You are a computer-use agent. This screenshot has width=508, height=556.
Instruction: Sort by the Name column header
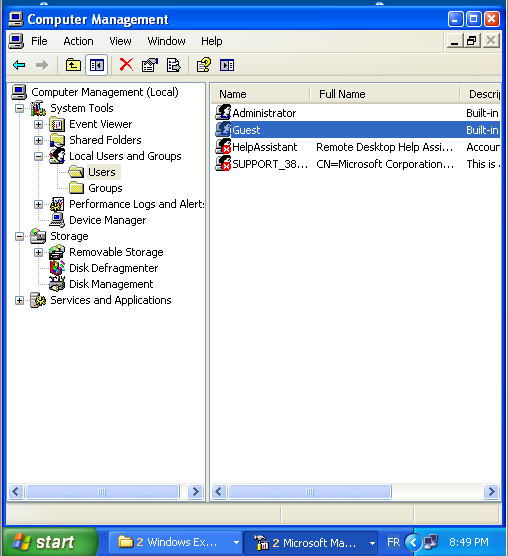pos(261,94)
